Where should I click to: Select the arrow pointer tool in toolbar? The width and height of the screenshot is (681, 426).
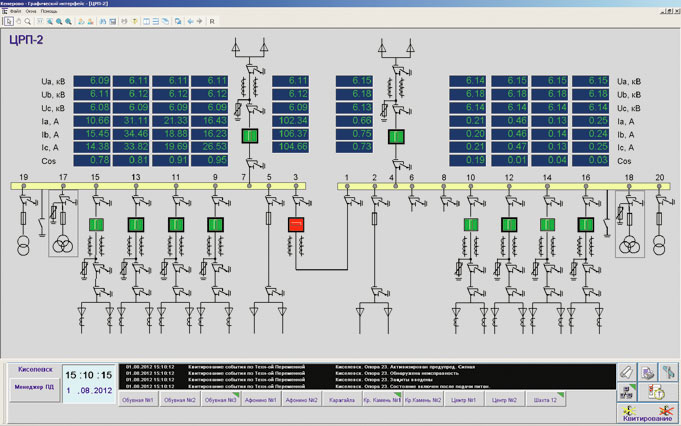7,20
